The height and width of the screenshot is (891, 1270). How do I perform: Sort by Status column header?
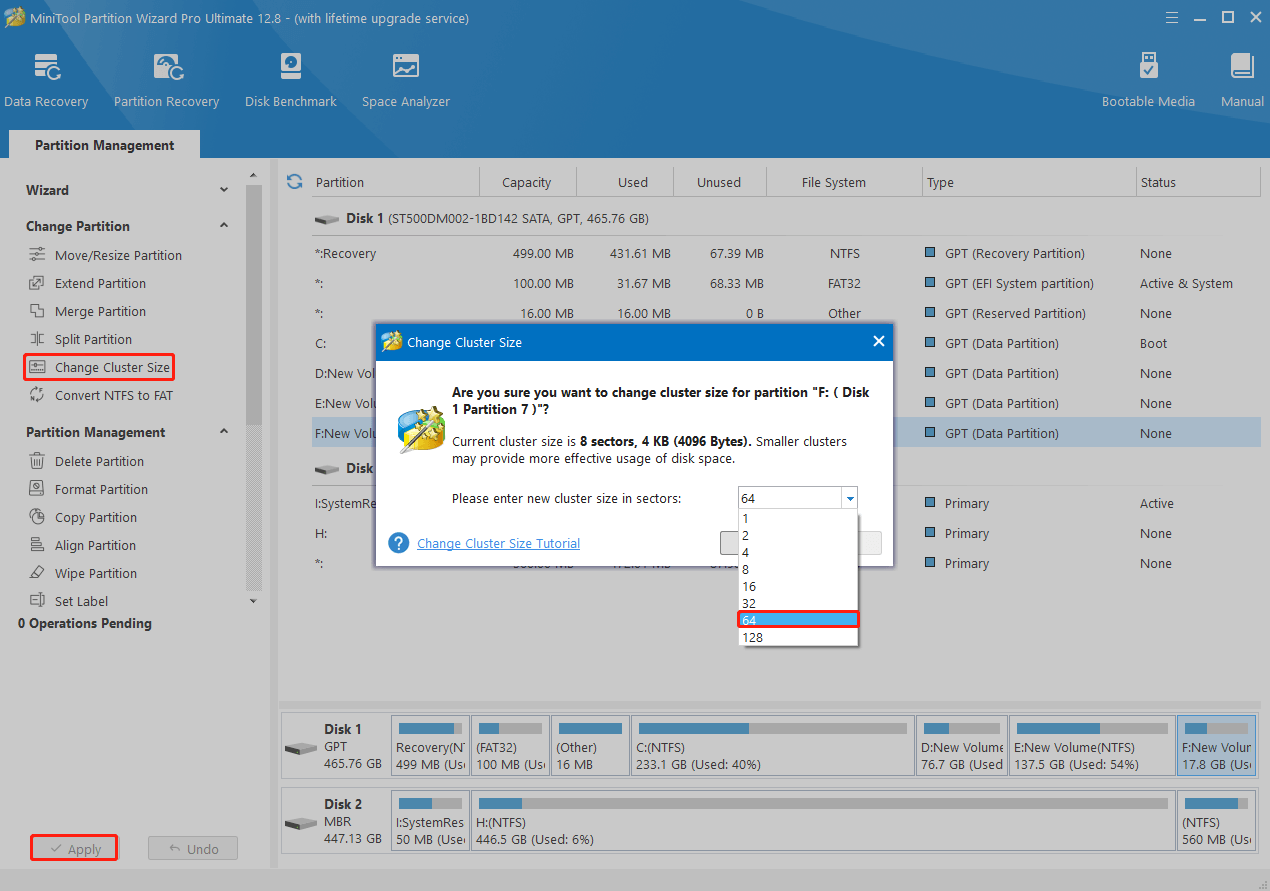(1198, 182)
